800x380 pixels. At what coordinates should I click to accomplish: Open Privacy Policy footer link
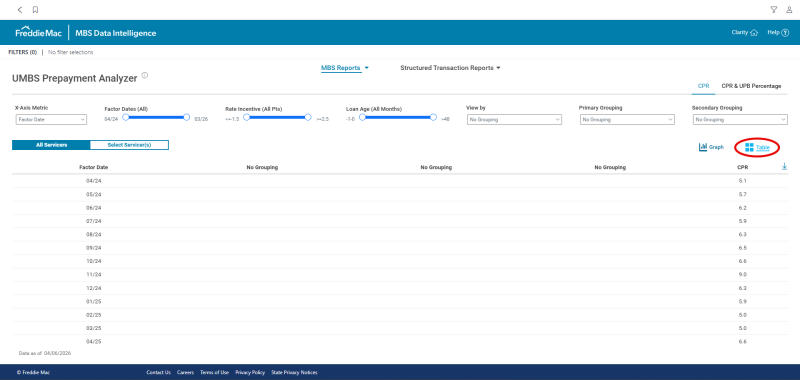click(x=250, y=372)
